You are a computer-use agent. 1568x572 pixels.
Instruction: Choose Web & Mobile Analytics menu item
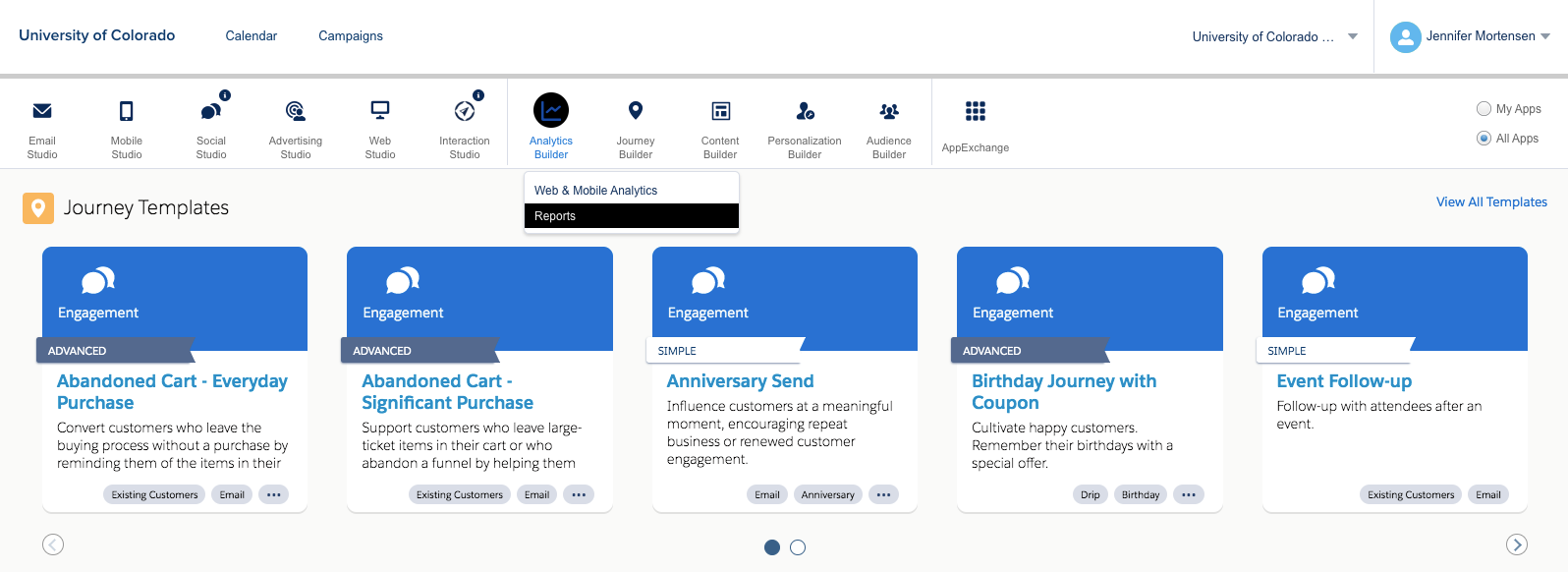coord(632,191)
